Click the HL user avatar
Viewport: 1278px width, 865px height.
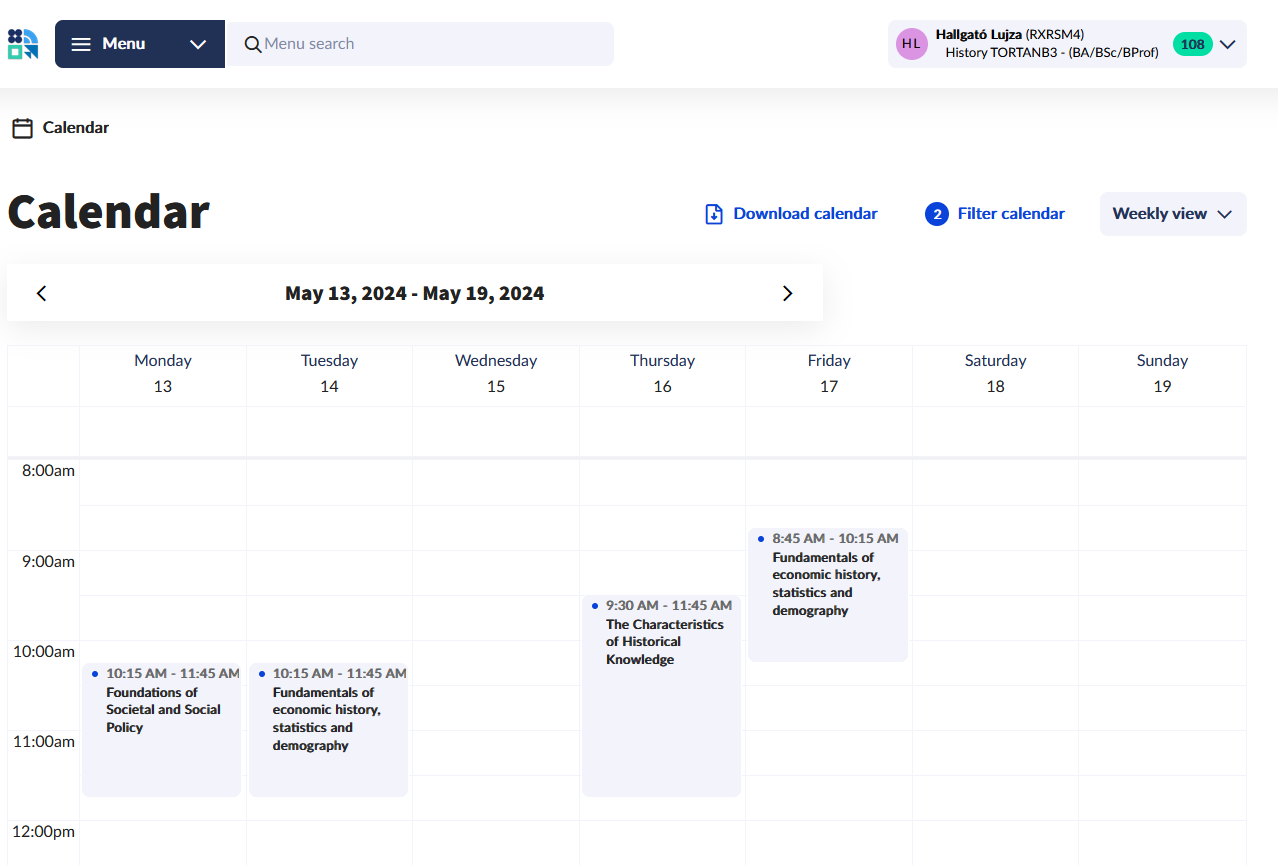click(x=911, y=44)
